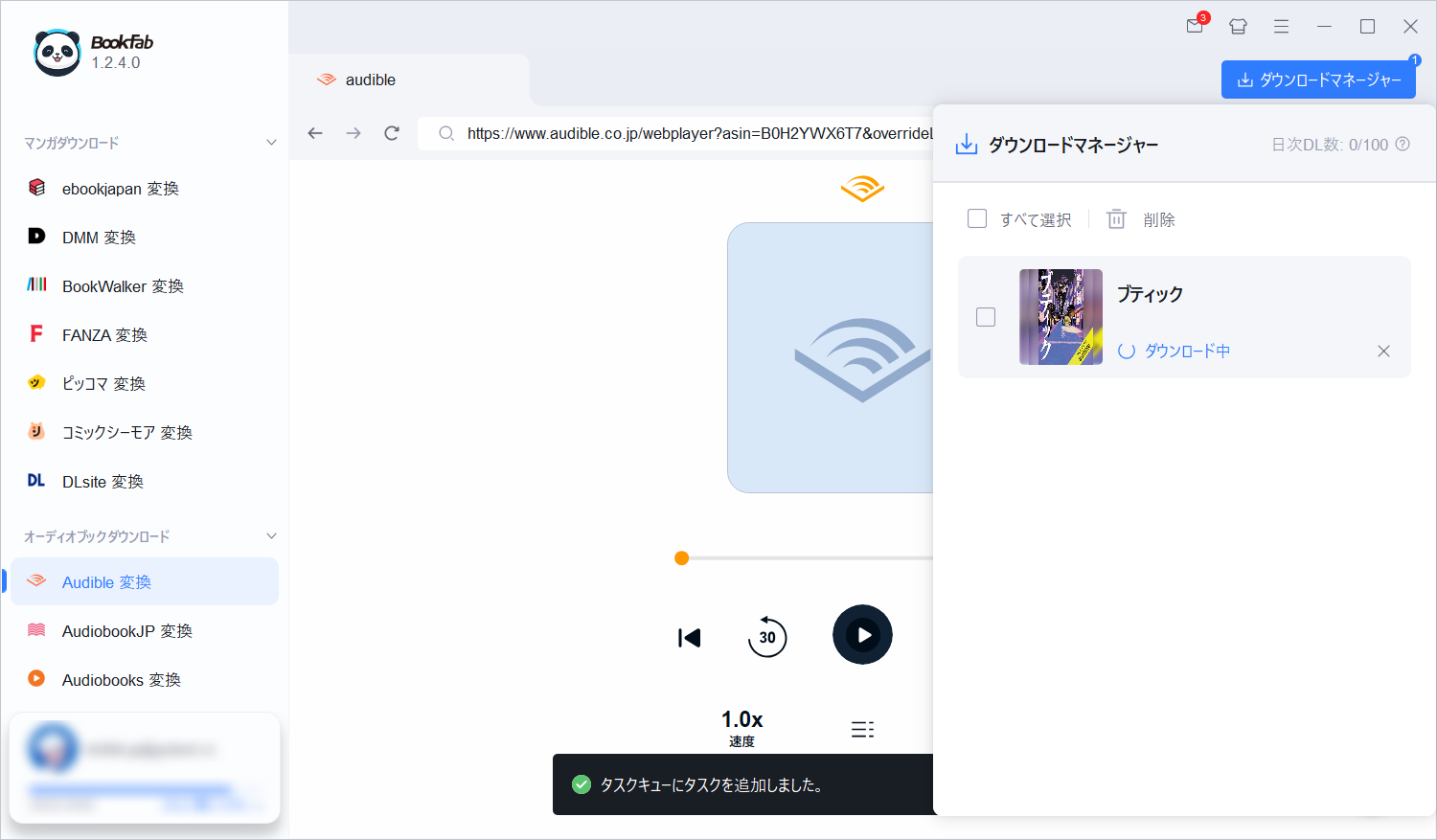Click the blurred user account card

click(x=145, y=768)
